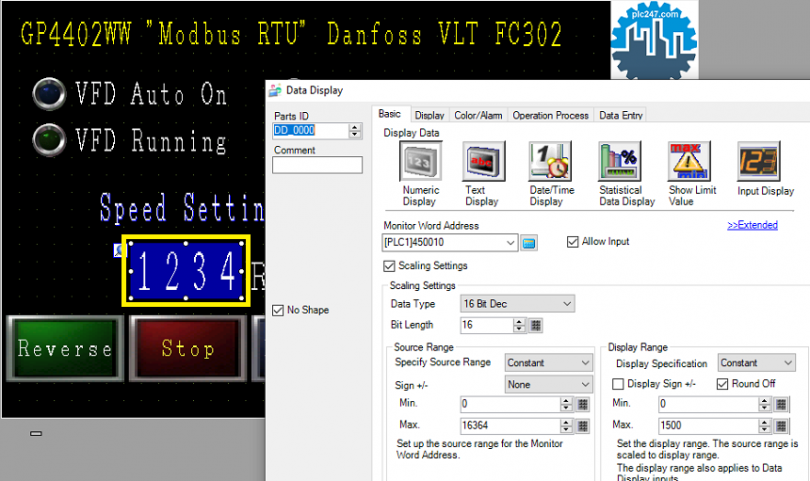Click the Speed Setting label on screen

[182, 208]
